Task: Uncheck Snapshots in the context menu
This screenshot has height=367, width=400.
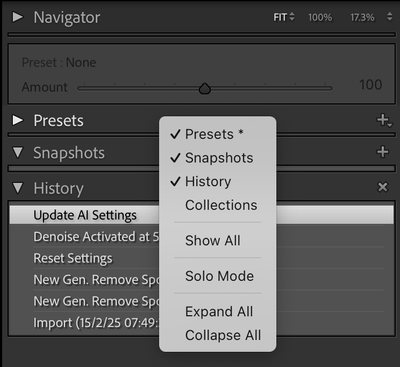Action: coord(217,158)
